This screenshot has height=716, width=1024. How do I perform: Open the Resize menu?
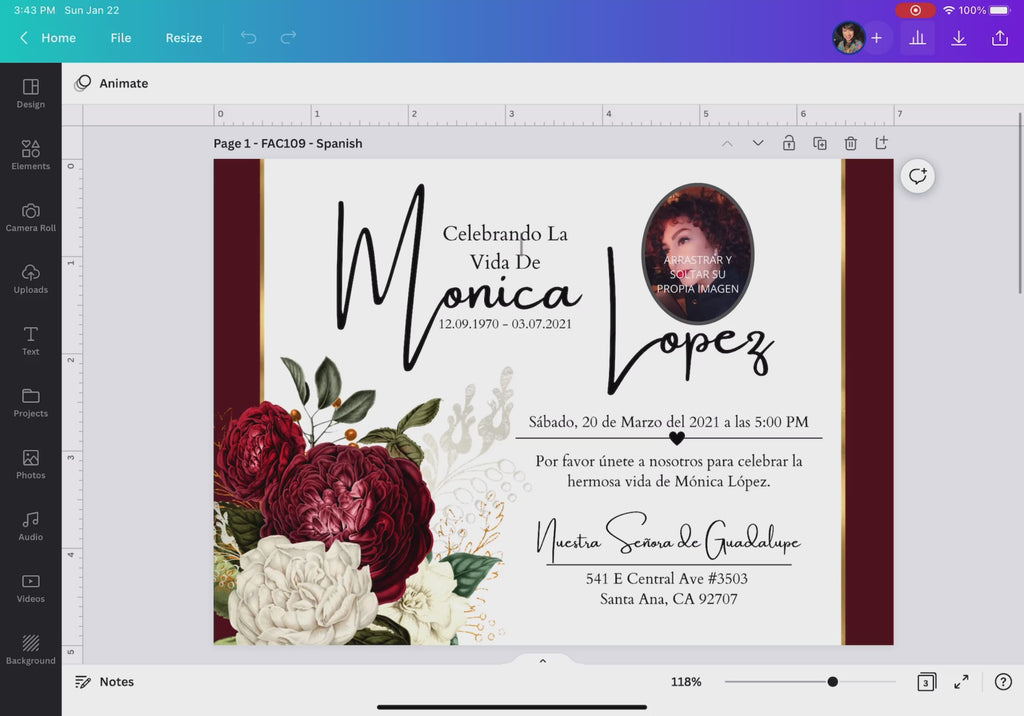pyautogui.click(x=184, y=38)
